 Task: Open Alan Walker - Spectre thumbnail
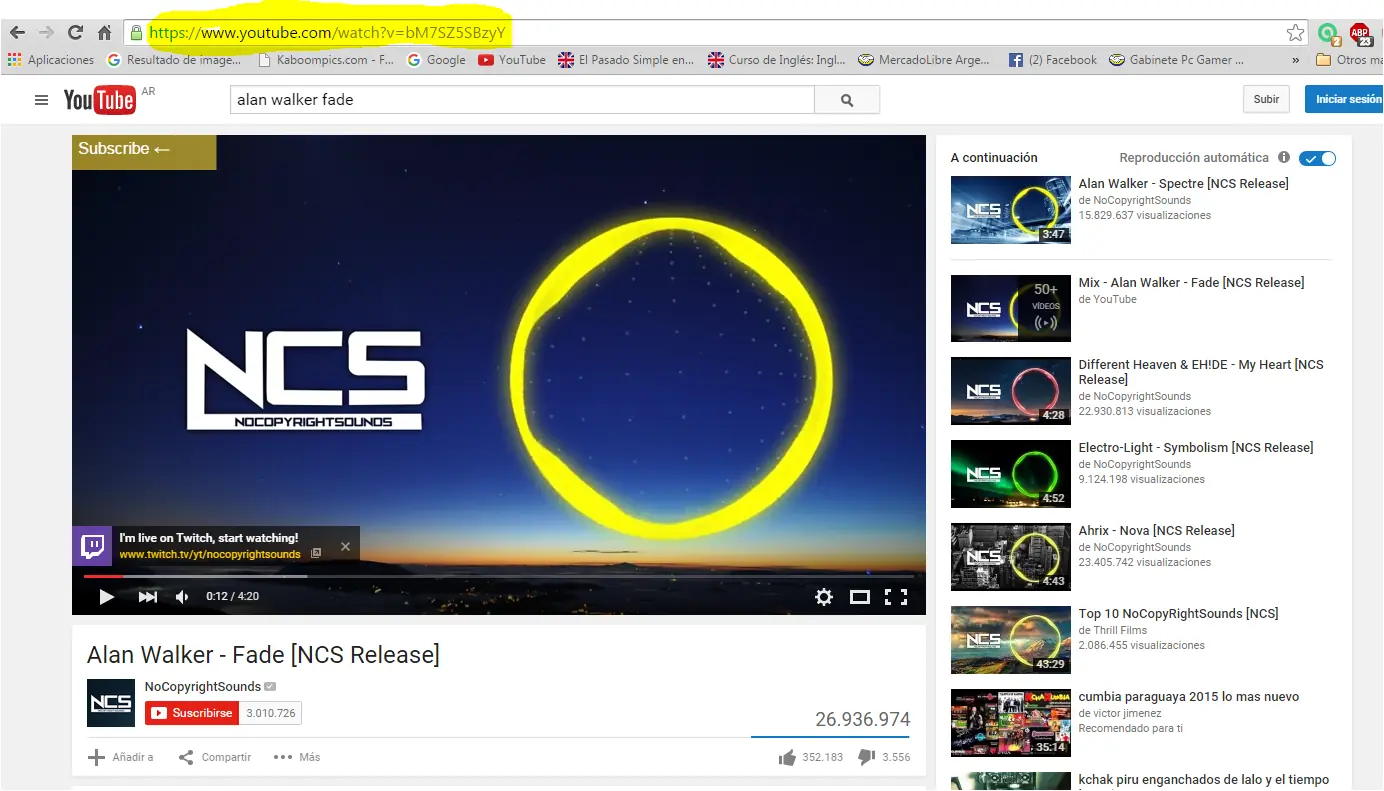click(x=1011, y=210)
